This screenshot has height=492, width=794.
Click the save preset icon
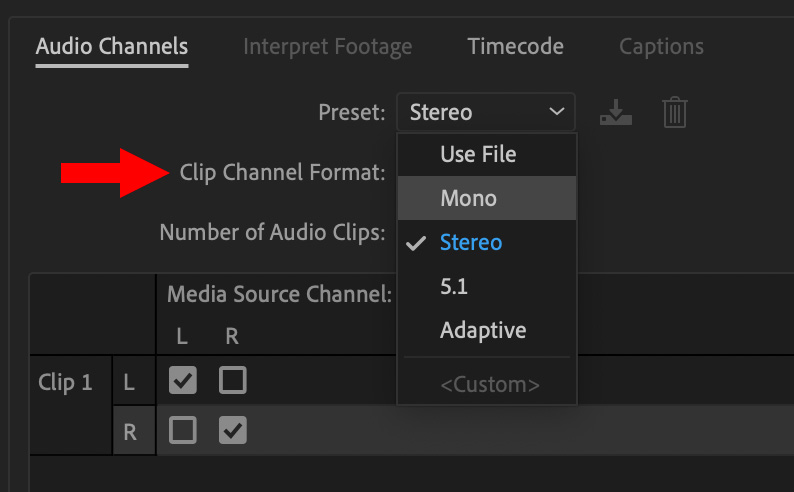click(x=616, y=112)
